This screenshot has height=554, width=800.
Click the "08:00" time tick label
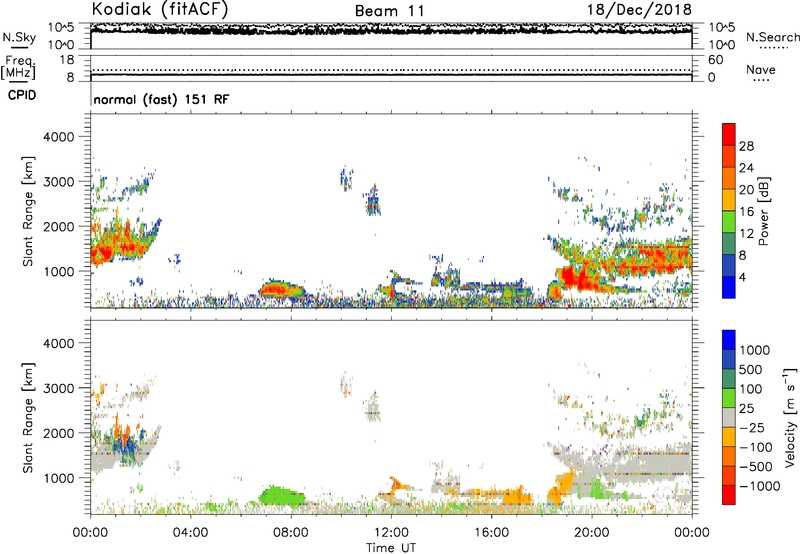pyautogui.click(x=291, y=533)
